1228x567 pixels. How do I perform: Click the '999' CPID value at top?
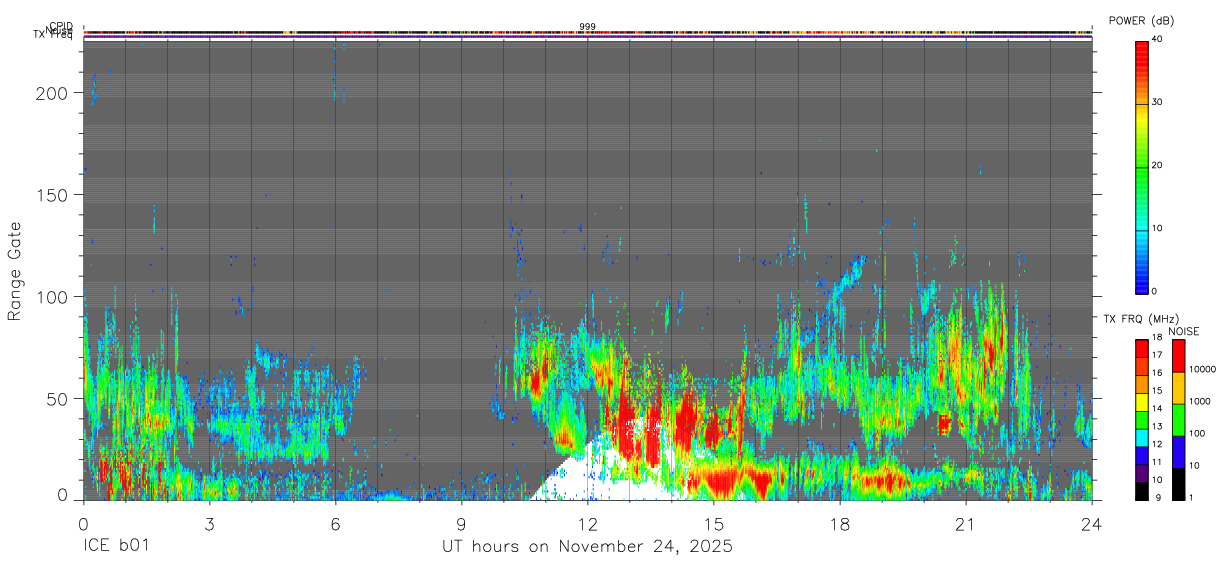[588, 26]
